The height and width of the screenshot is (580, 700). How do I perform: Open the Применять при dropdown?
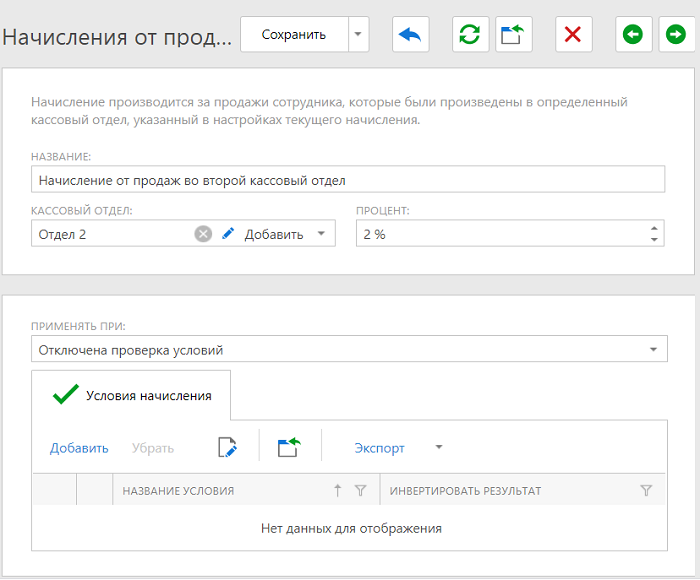349,349
